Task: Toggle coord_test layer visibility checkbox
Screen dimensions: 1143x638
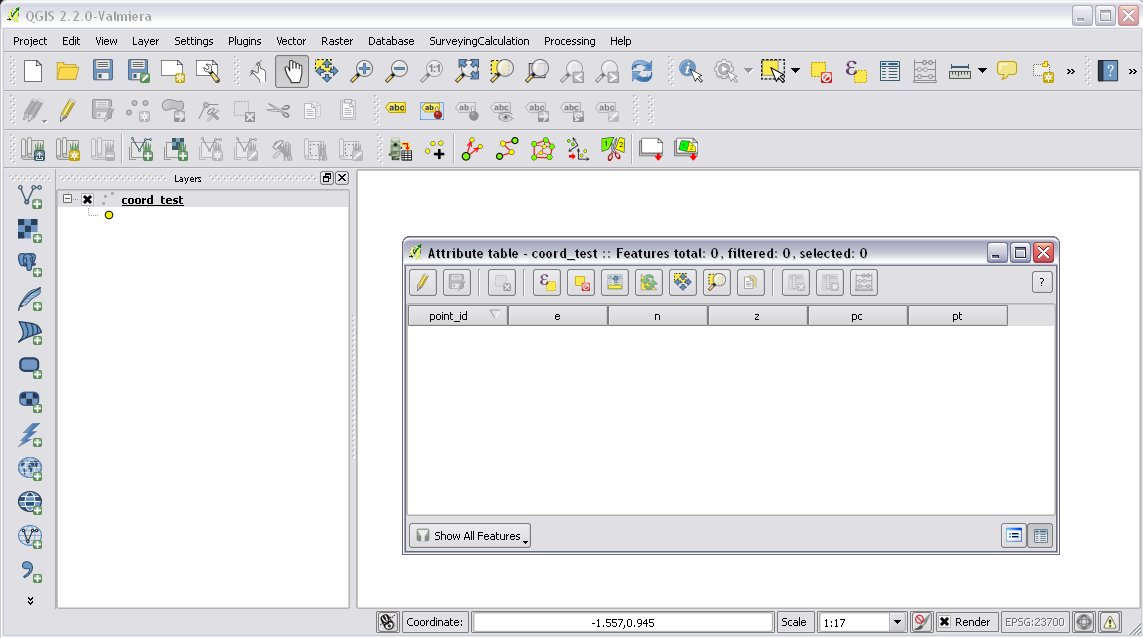Action: coord(87,200)
